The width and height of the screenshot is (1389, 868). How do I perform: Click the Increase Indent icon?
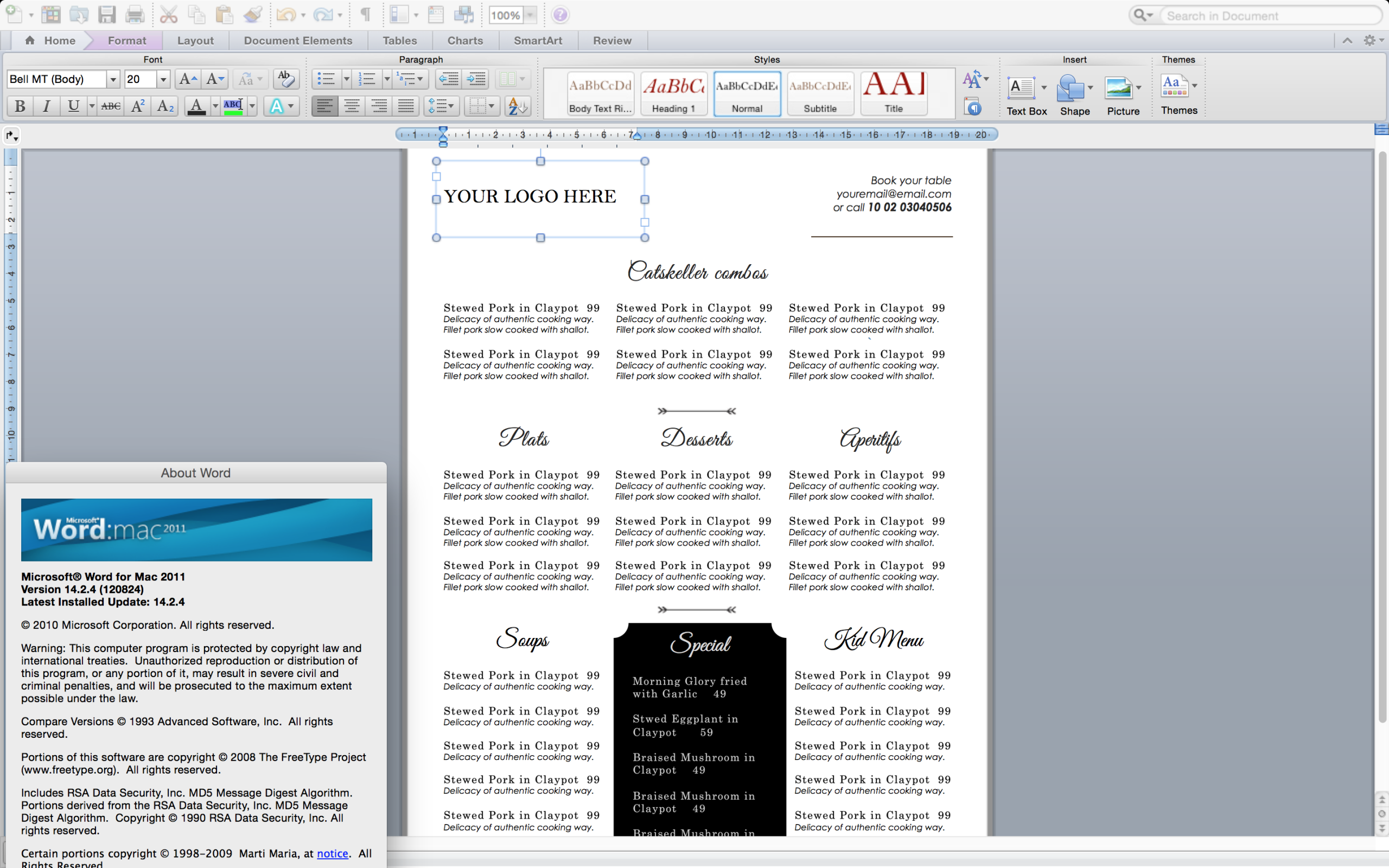tap(476, 79)
